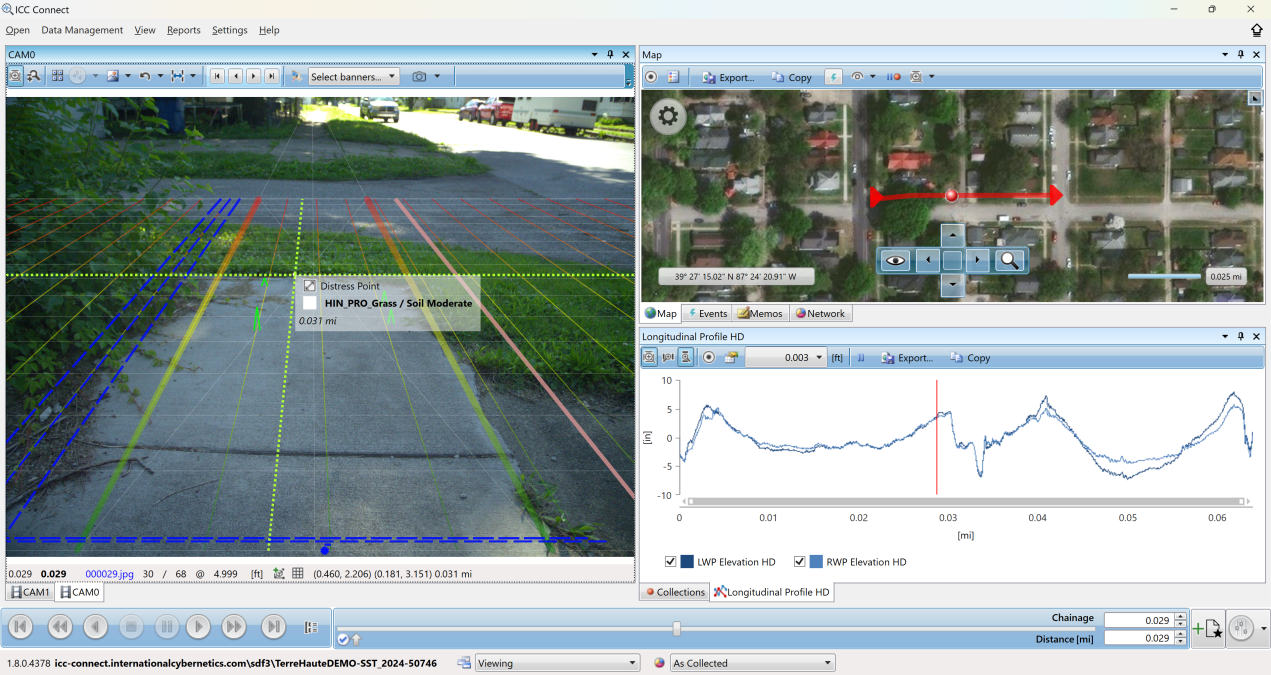Click the undo icon in the CAM0 toolbar
The width and height of the screenshot is (1271, 675).
click(145, 75)
